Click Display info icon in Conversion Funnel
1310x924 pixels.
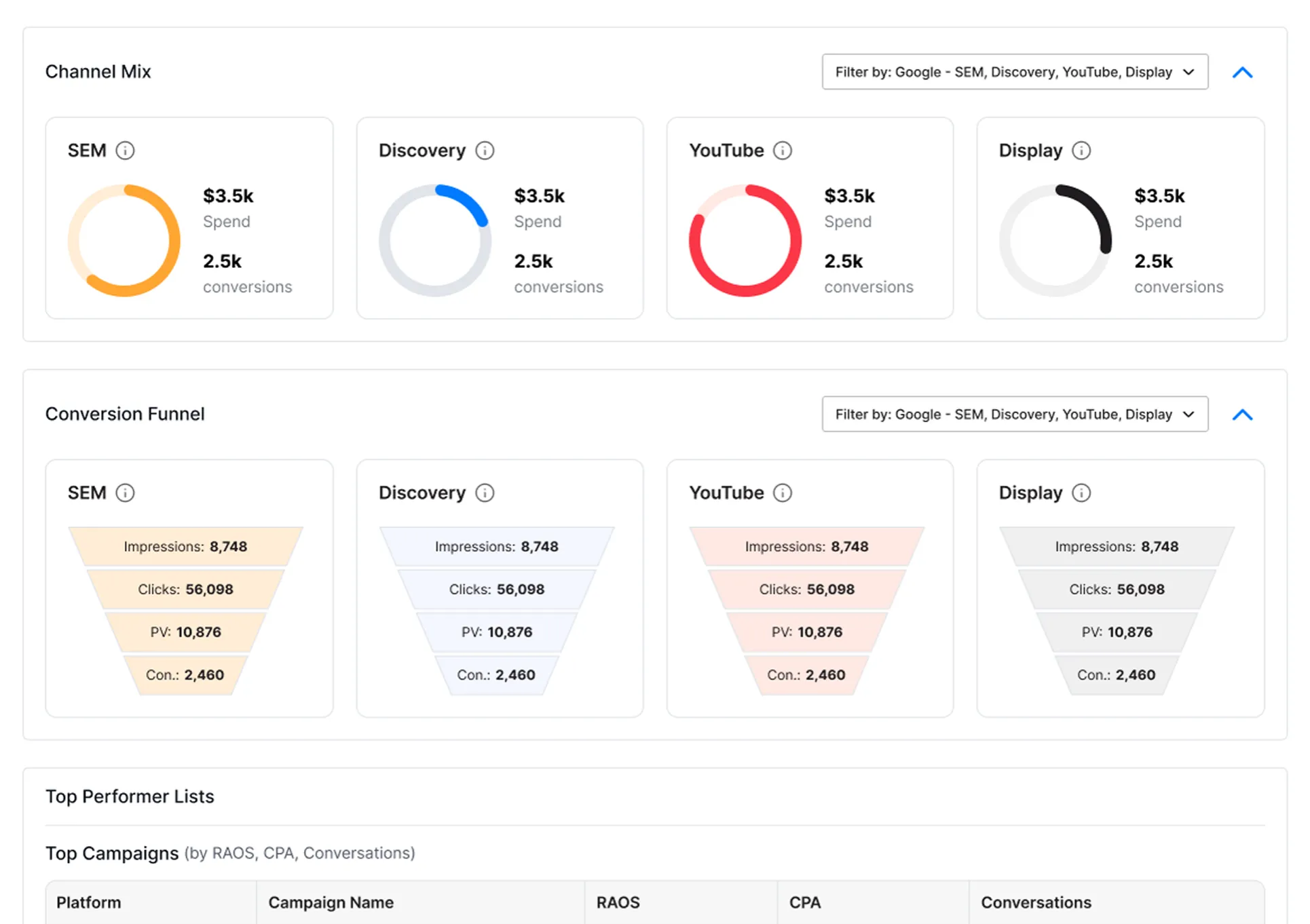1081,493
